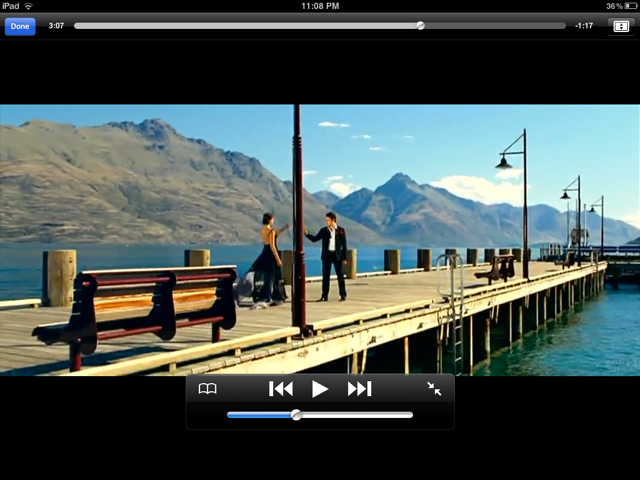The height and width of the screenshot is (480, 640).
Task: Click the battery indicator icon
Action: pyautogui.click(x=630, y=6)
